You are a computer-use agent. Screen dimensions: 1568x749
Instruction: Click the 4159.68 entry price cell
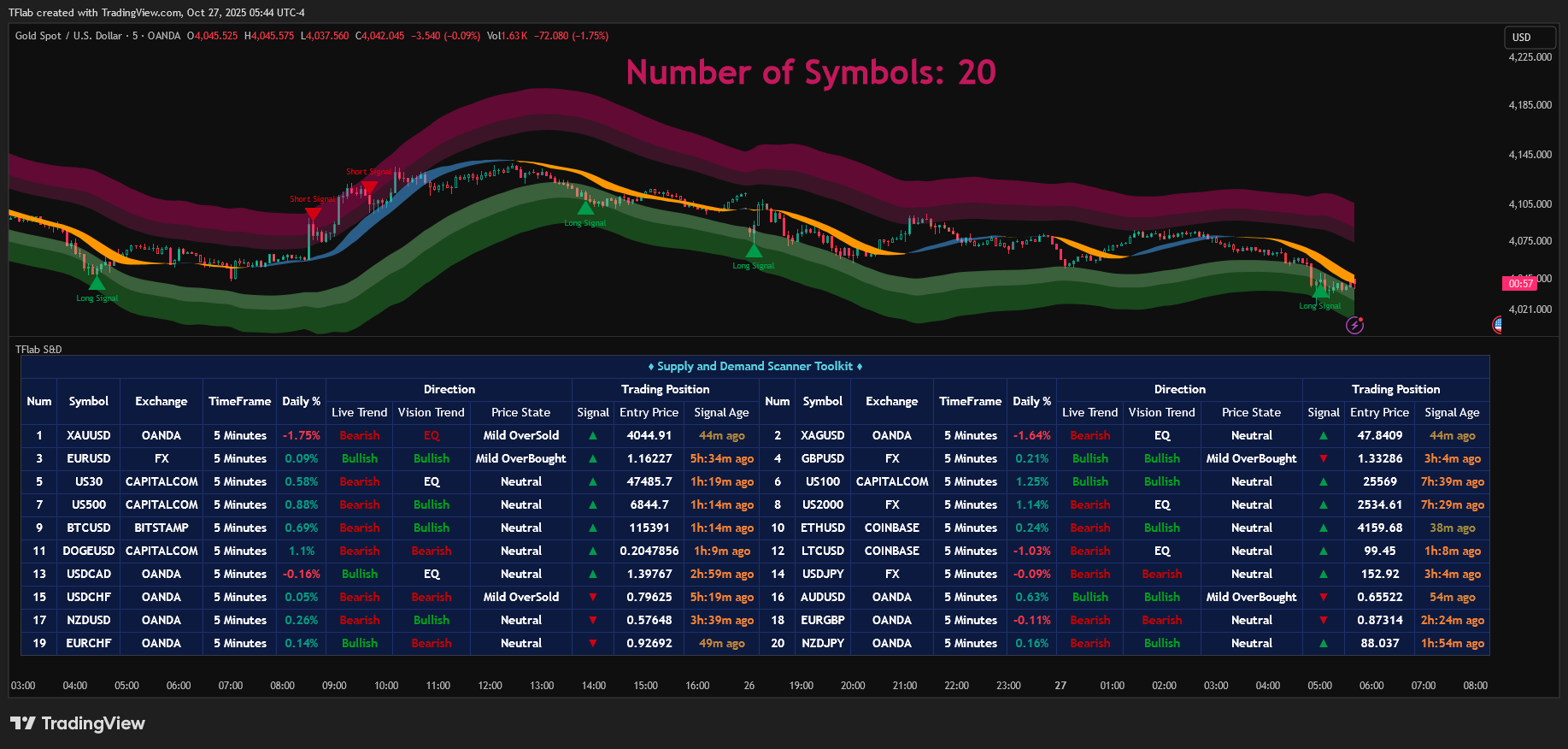pos(1380,528)
